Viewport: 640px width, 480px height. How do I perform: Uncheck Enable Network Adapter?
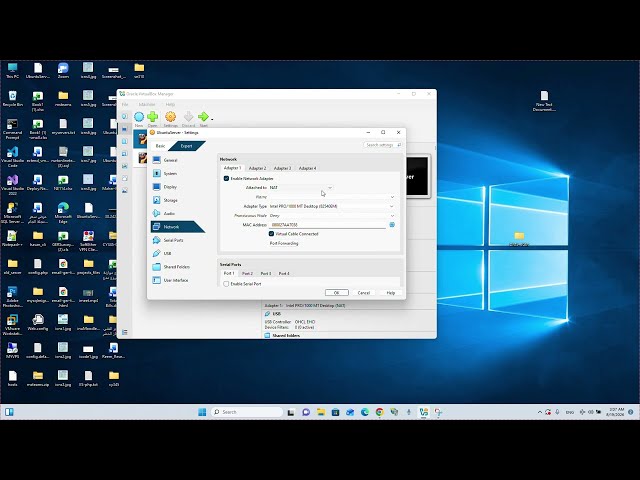[x=226, y=178]
